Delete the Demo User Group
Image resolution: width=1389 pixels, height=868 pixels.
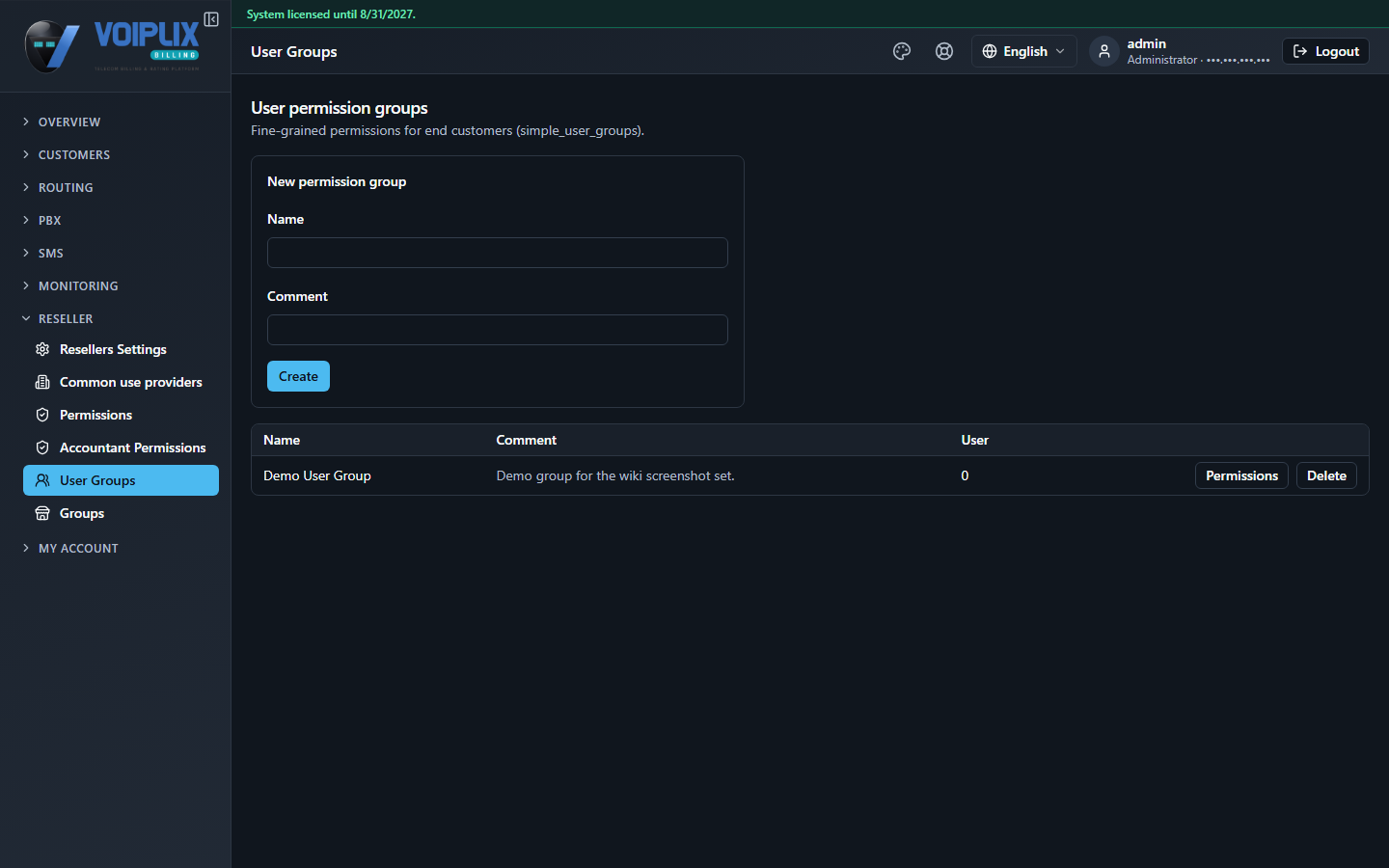click(1326, 475)
